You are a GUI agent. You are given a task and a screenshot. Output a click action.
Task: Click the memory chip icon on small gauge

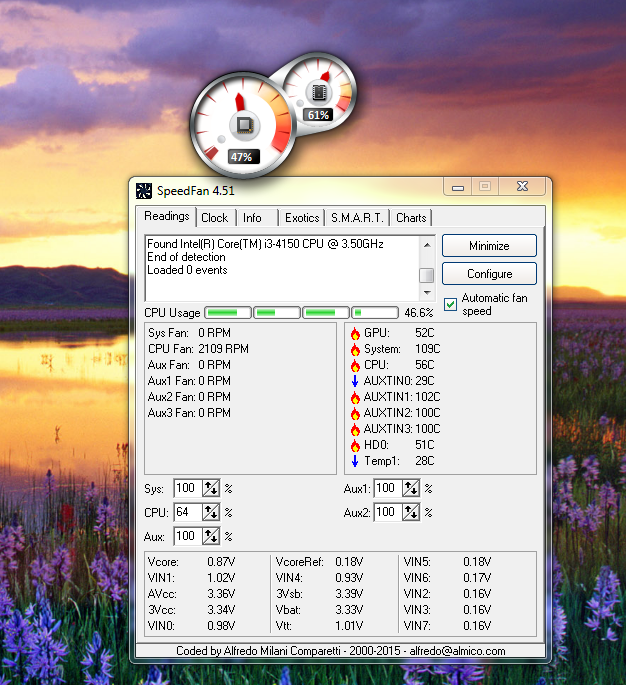(319, 92)
